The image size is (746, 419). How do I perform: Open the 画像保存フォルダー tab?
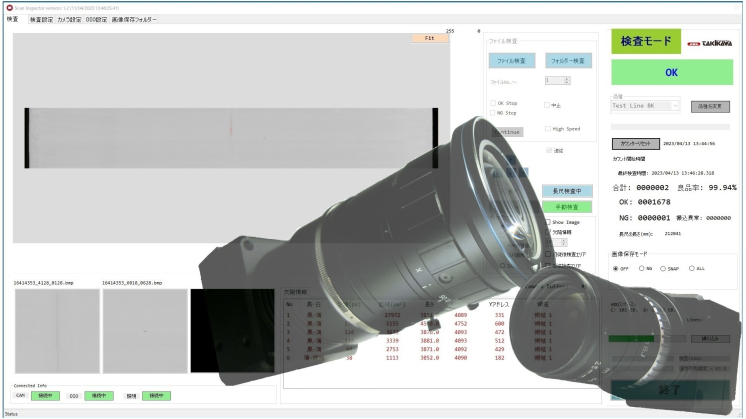click(134, 19)
